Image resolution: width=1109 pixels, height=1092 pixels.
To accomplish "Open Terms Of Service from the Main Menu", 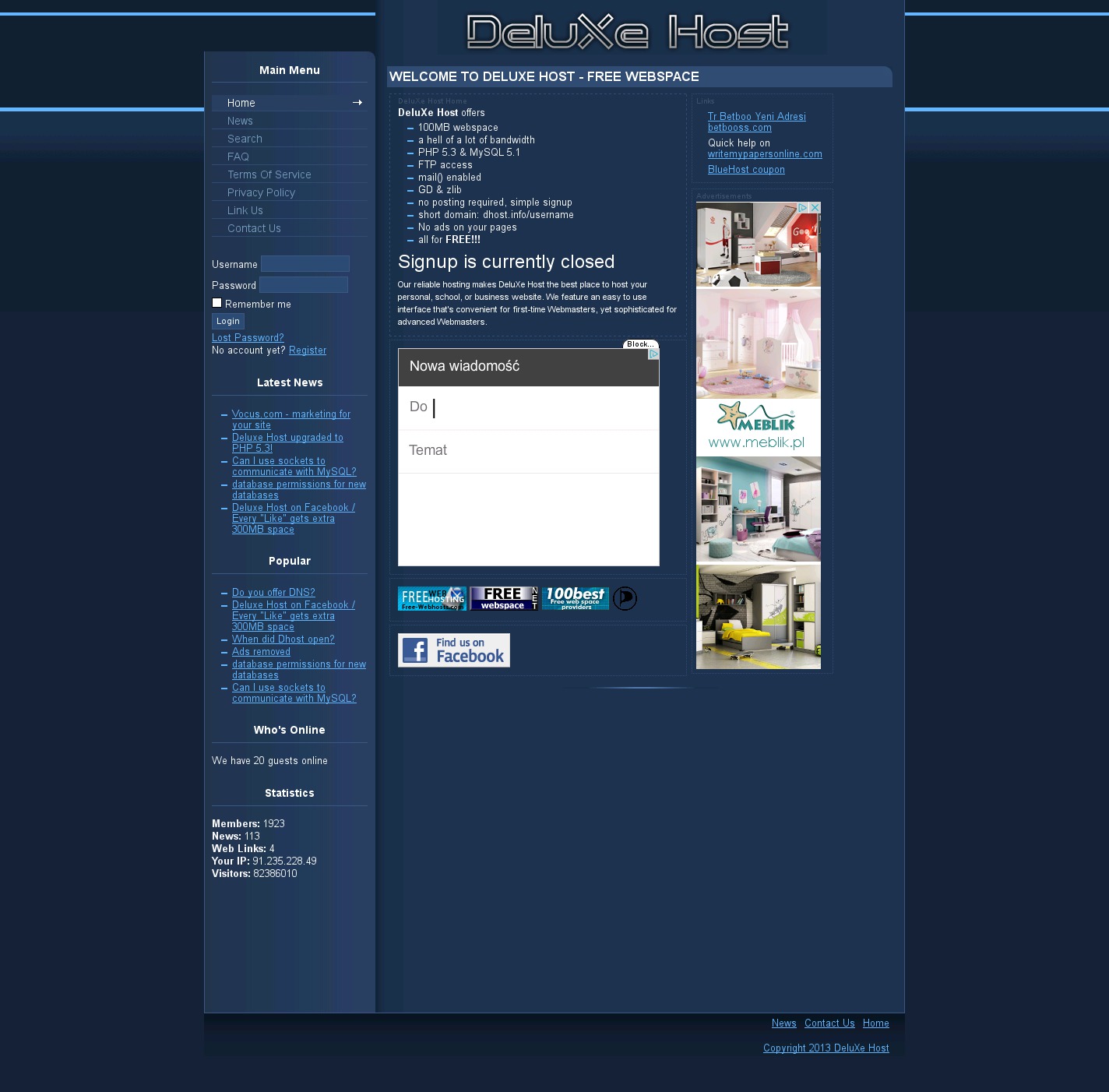I will coord(269,174).
